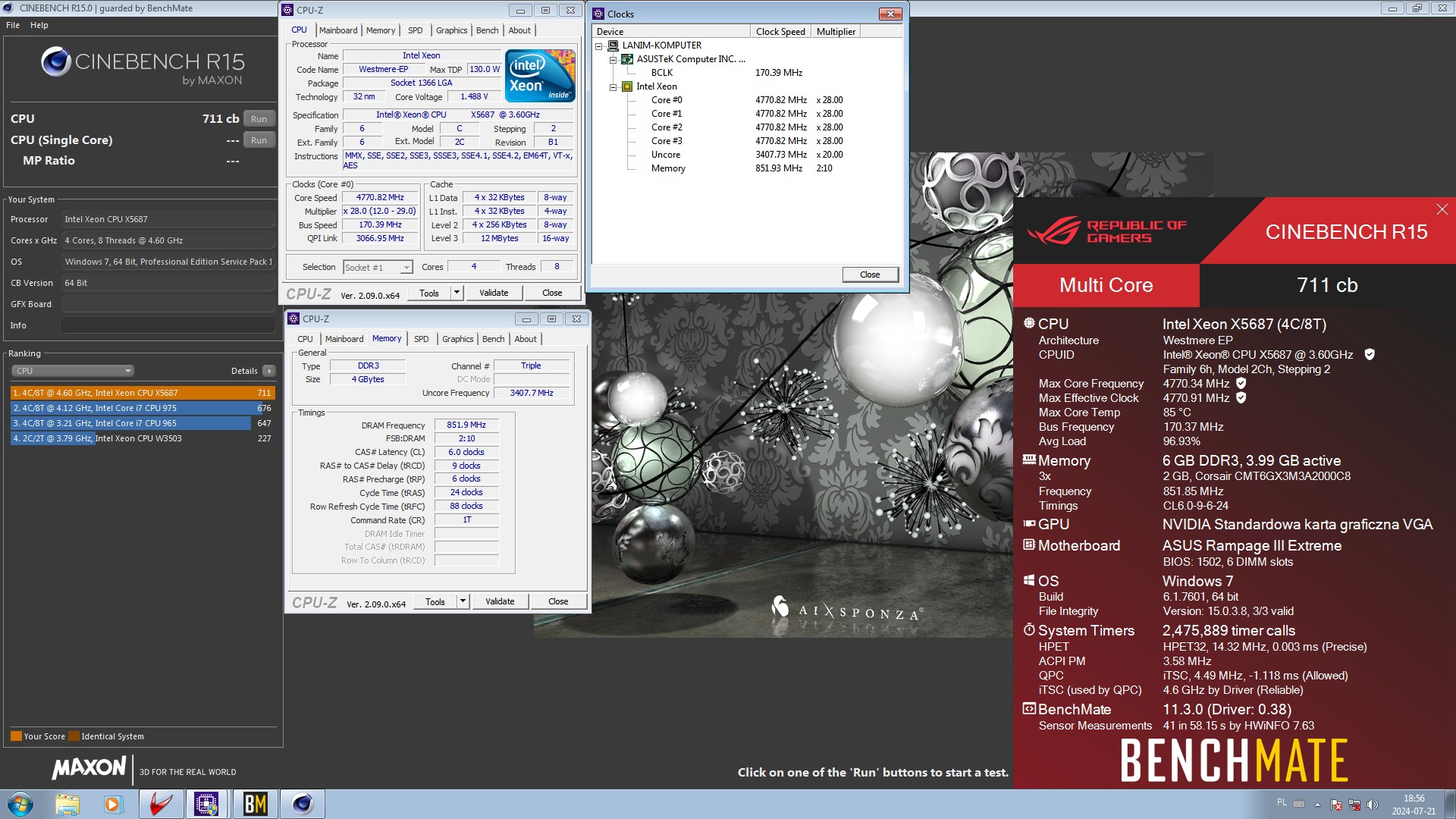Run the CPU multi-core test
Image resolution: width=1456 pixels, height=819 pixels.
tap(259, 119)
